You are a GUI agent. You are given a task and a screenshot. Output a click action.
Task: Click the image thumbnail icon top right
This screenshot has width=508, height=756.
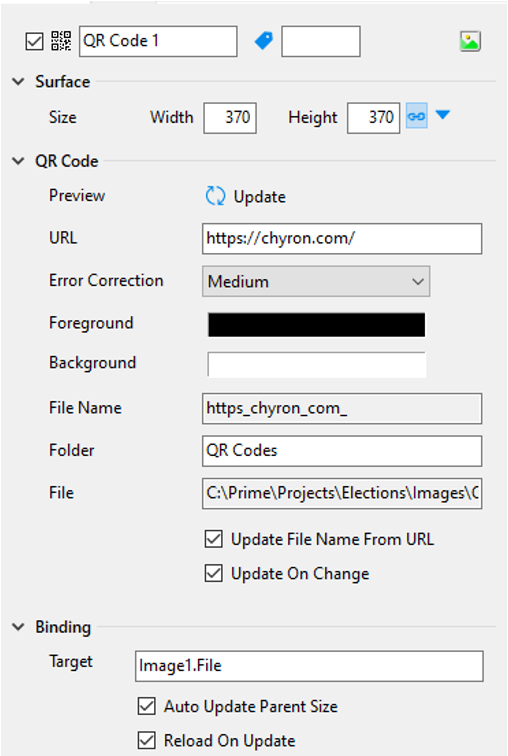470,41
